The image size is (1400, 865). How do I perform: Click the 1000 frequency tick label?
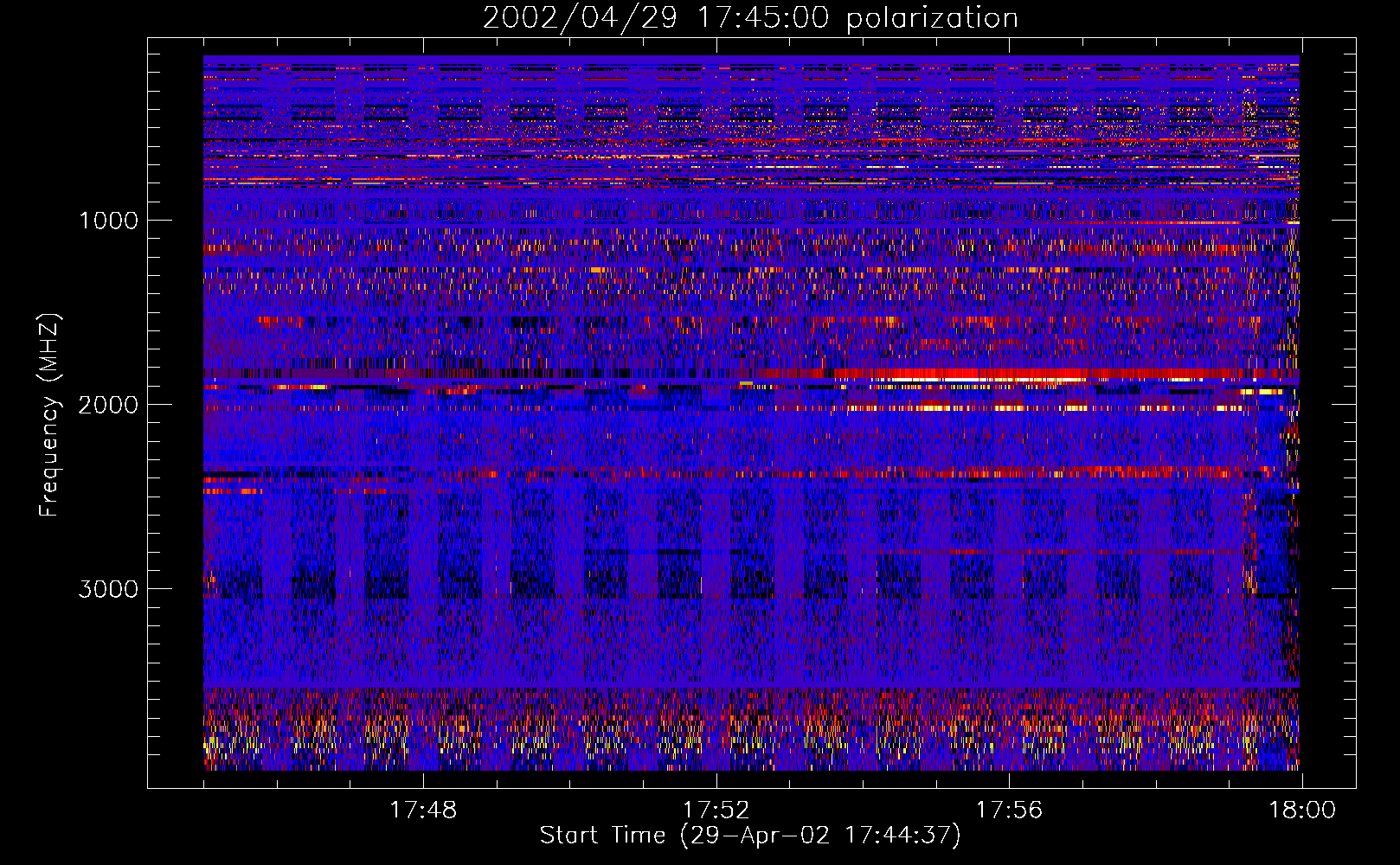point(108,221)
